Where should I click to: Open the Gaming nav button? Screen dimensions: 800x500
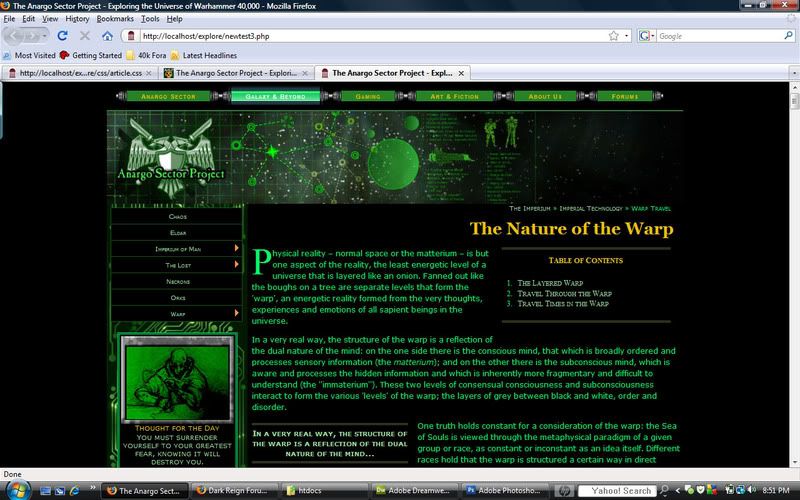tap(368, 96)
